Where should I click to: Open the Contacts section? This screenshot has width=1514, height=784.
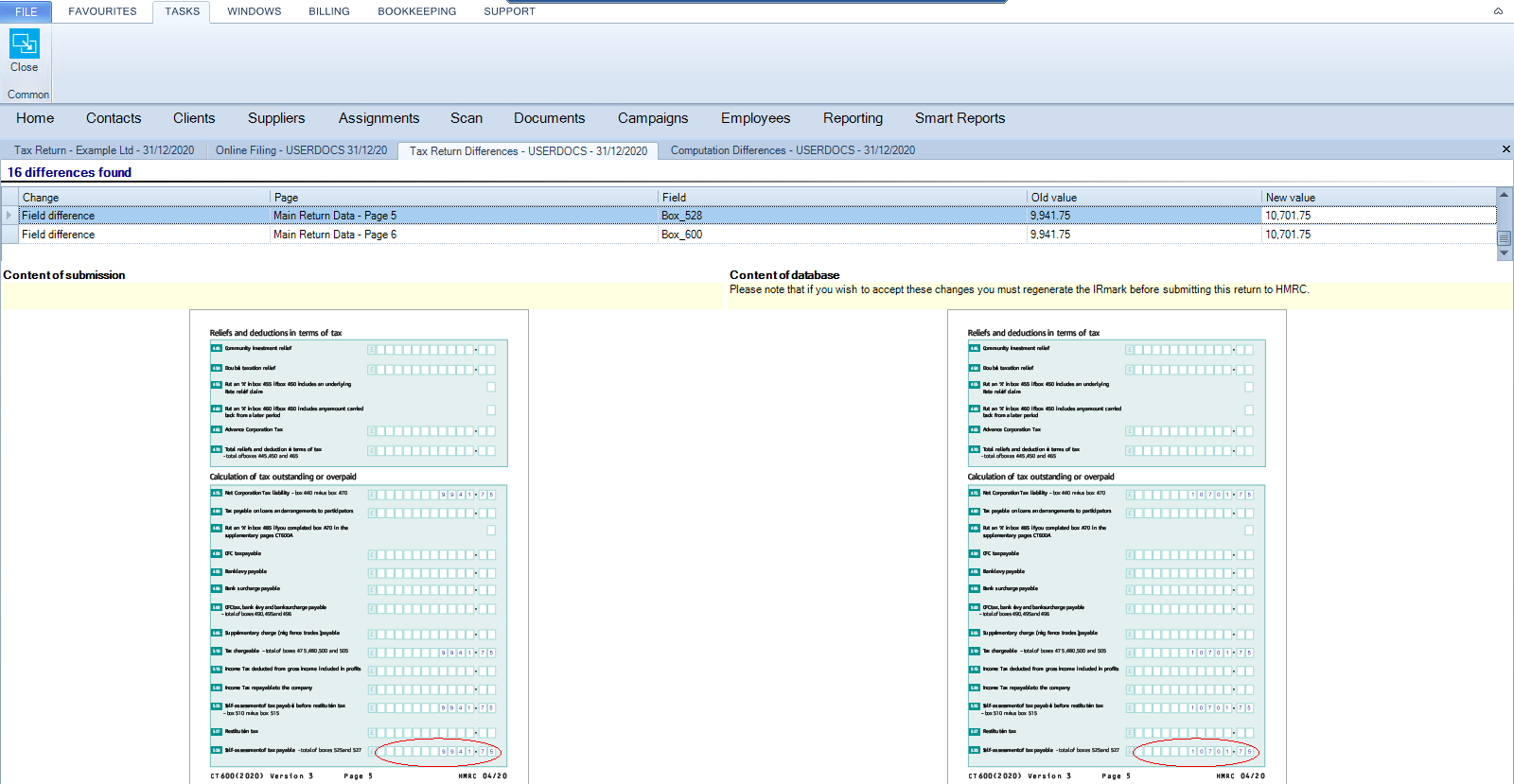pyautogui.click(x=114, y=118)
